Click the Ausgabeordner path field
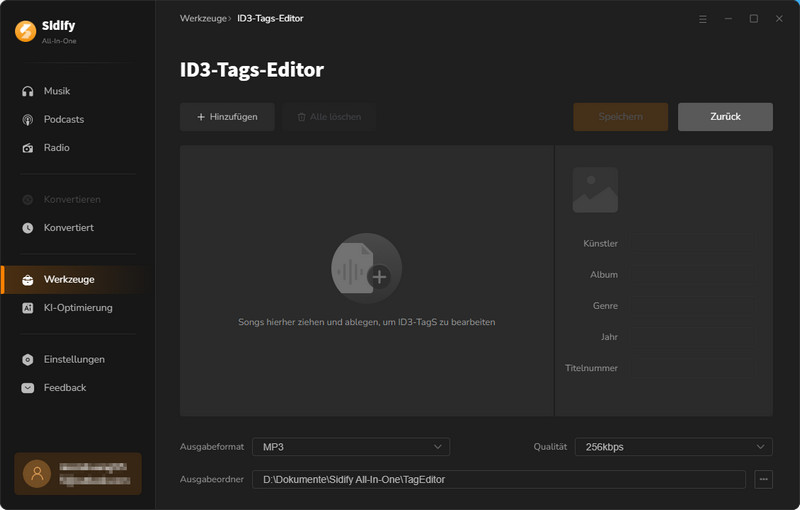This screenshot has width=800, height=510. click(x=499, y=479)
